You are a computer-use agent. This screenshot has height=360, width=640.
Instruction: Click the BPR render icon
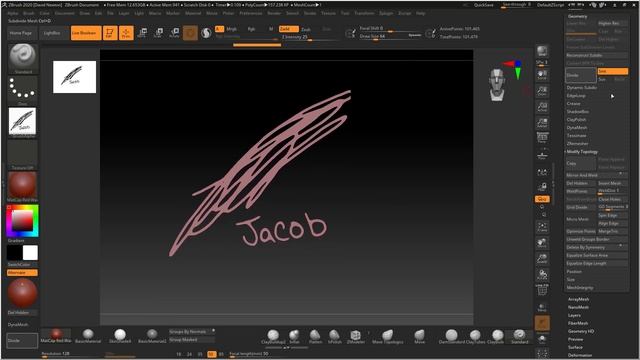pos(542,51)
